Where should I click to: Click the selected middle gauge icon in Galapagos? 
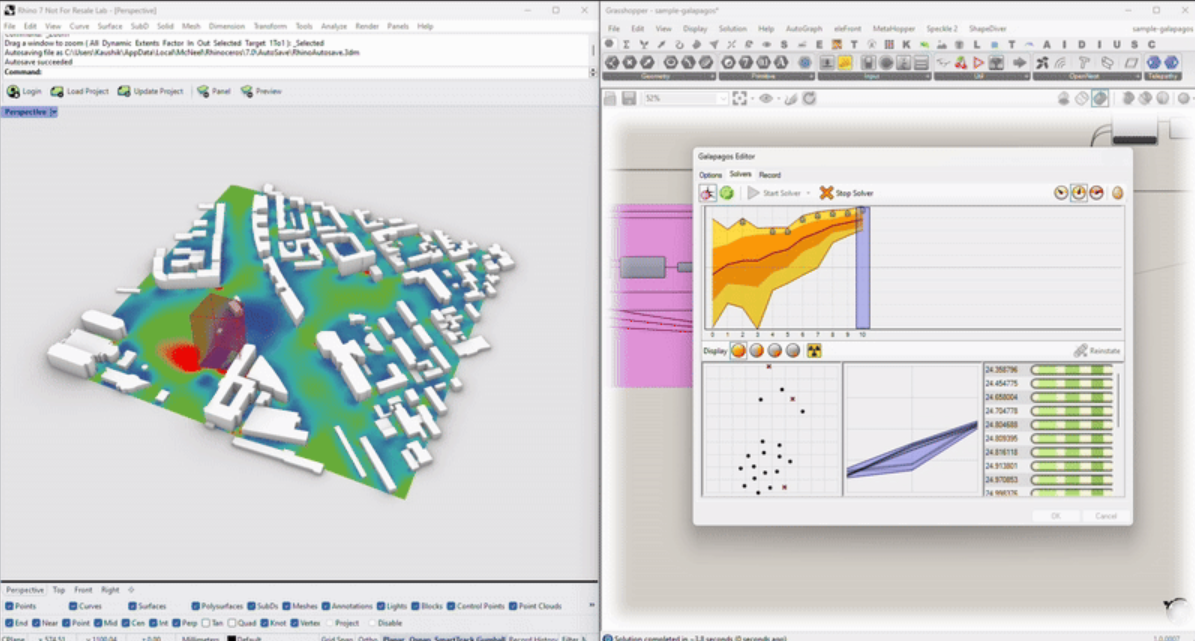point(1078,193)
